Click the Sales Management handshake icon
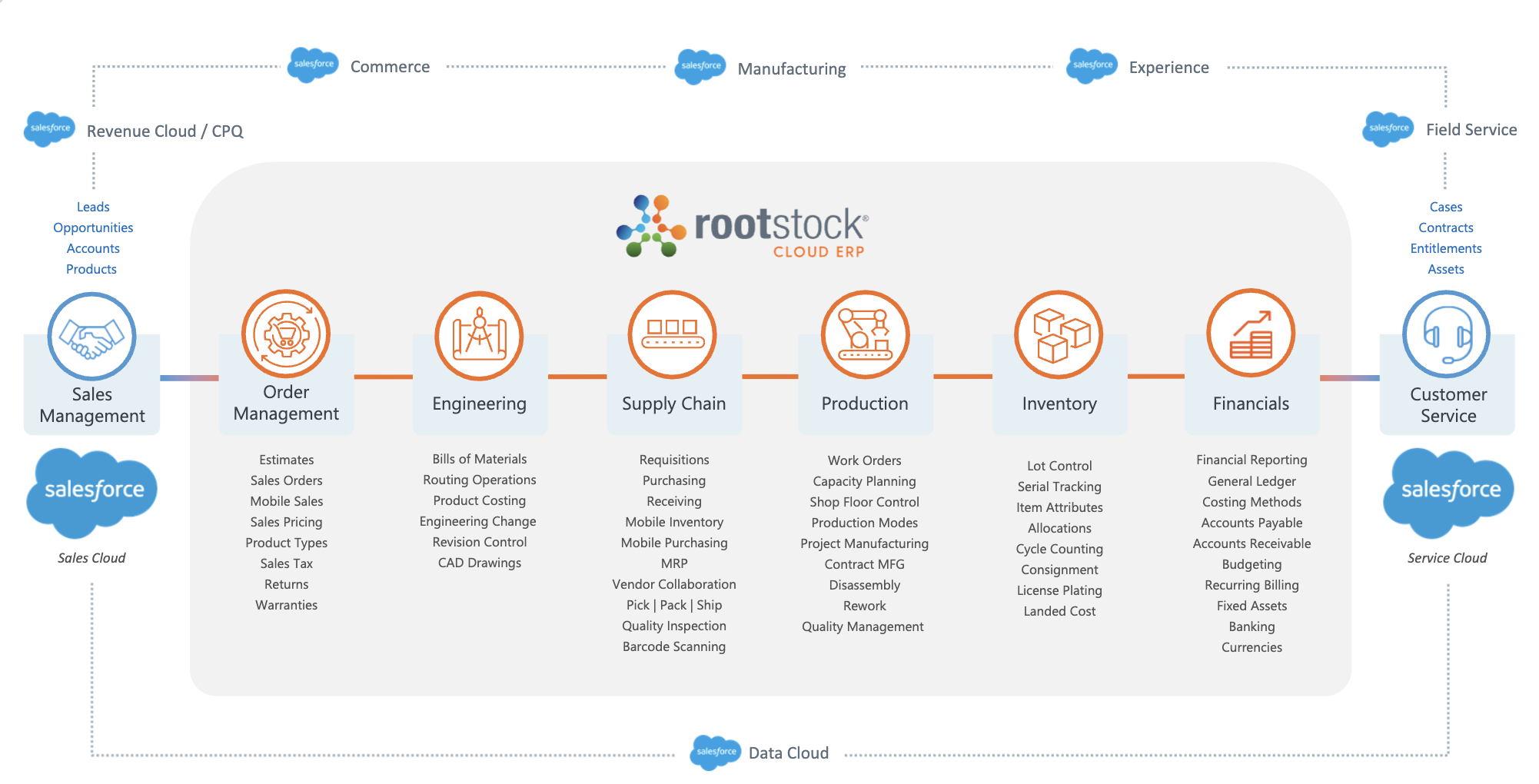 92,336
